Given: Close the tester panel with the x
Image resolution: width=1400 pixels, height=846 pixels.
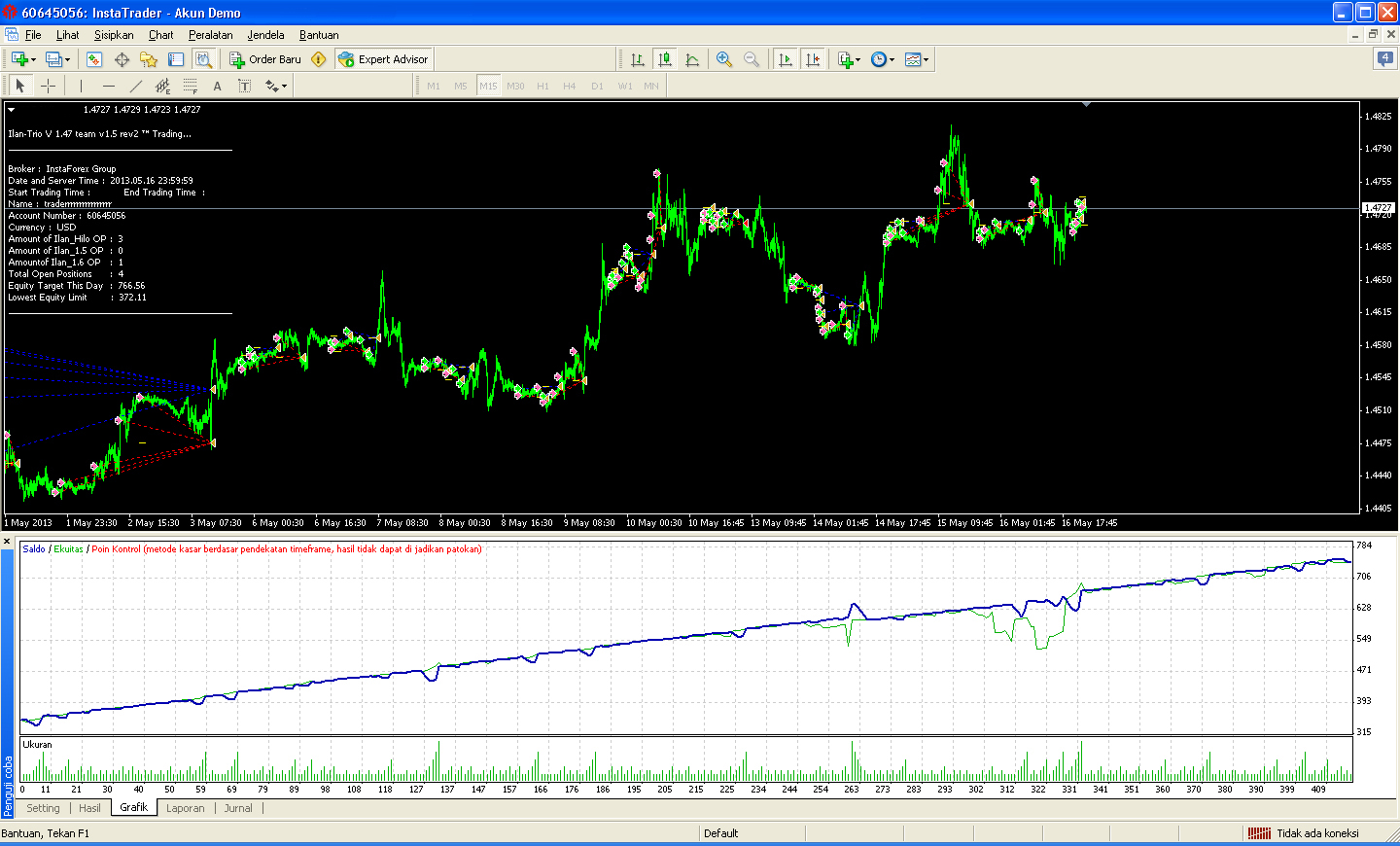Looking at the screenshot, I should [x=7, y=541].
